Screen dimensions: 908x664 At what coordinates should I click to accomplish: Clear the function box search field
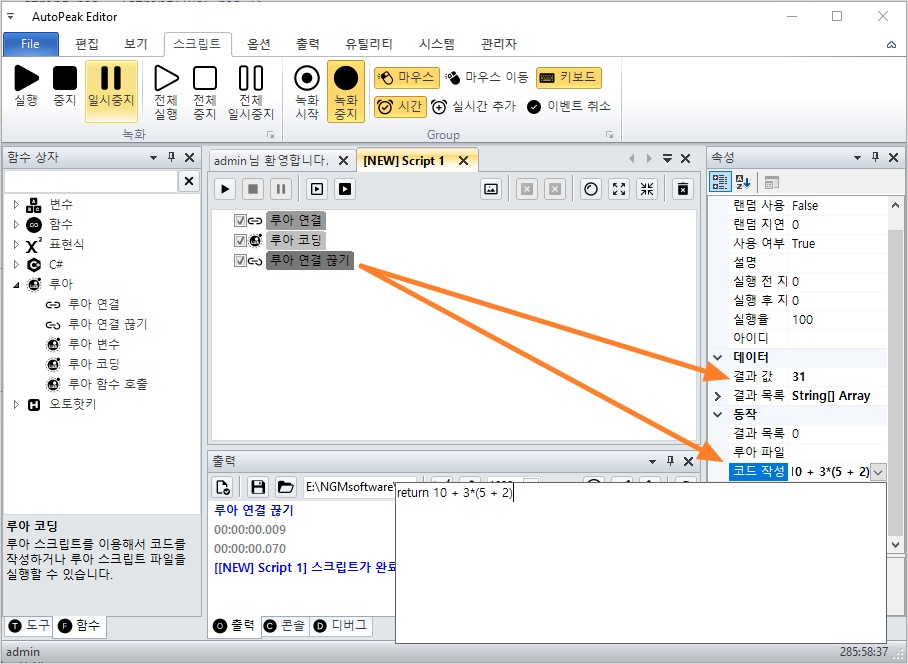pos(189,181)
